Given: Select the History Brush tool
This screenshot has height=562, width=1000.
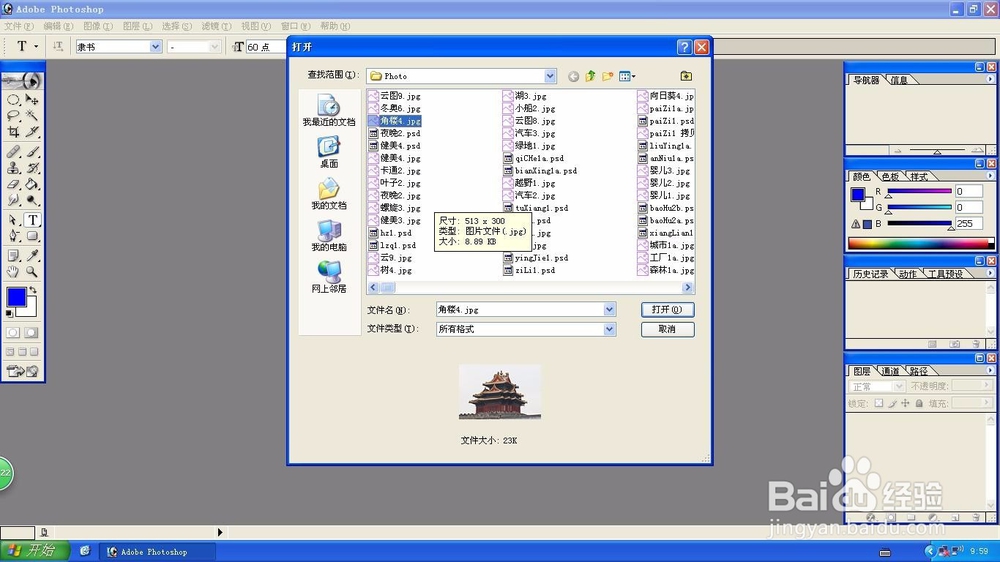Looking at the screenshot, I should pyautogui.click(x=32, y=168).
